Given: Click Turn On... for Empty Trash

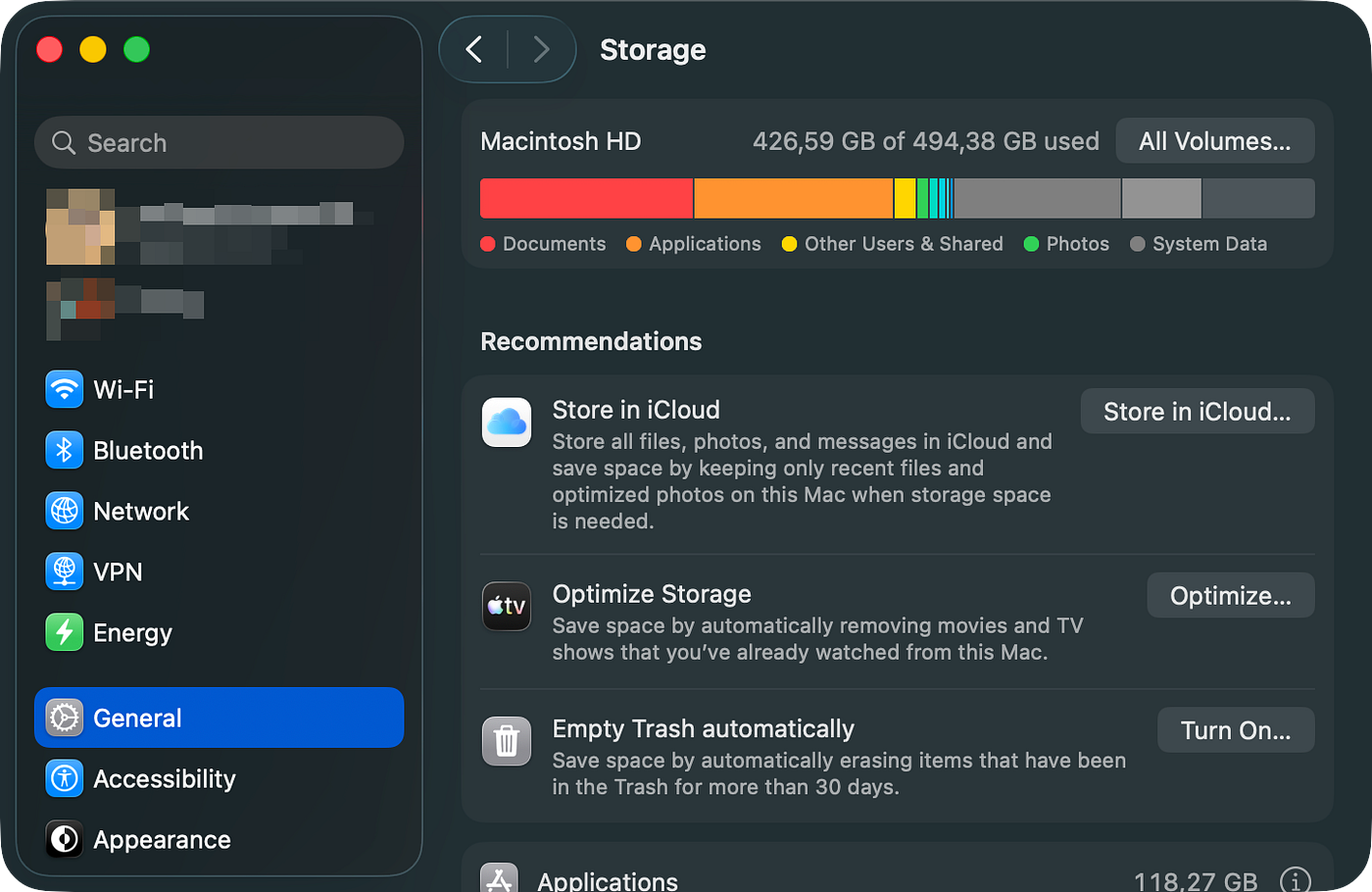Looking at the screenshot, I should coord(1236,730).
